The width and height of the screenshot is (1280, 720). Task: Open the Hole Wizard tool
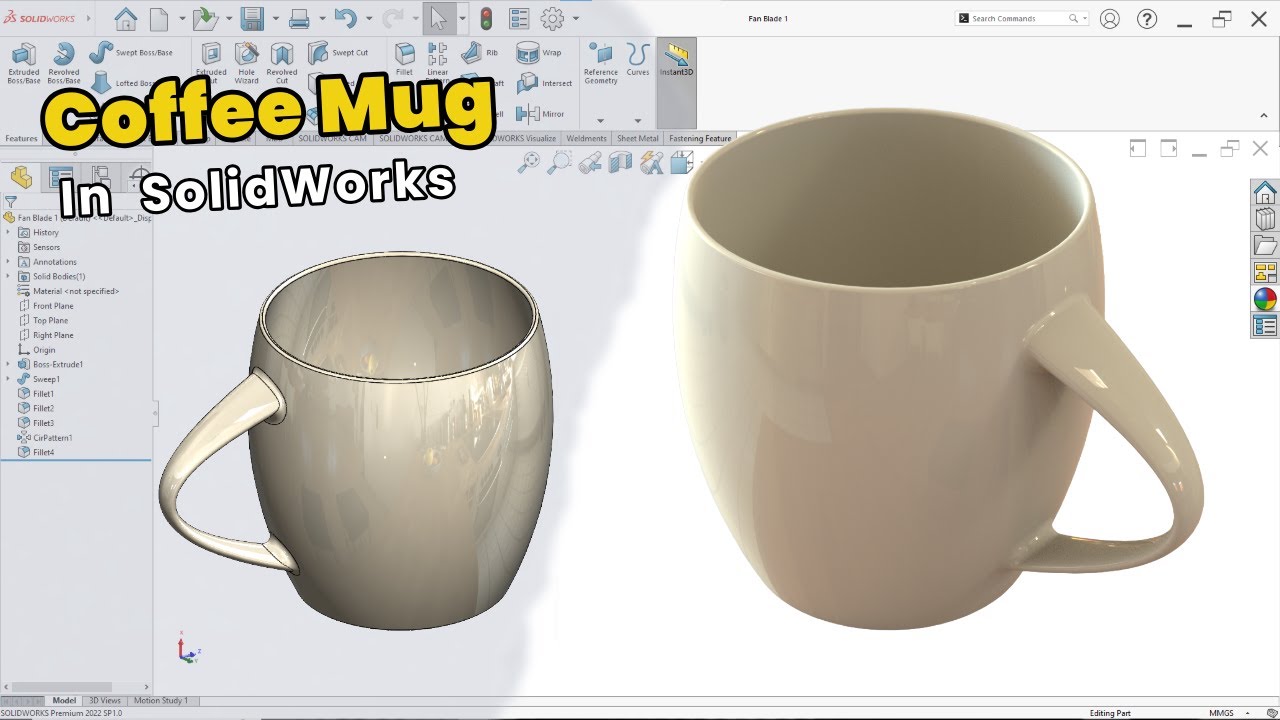(246, 63)
